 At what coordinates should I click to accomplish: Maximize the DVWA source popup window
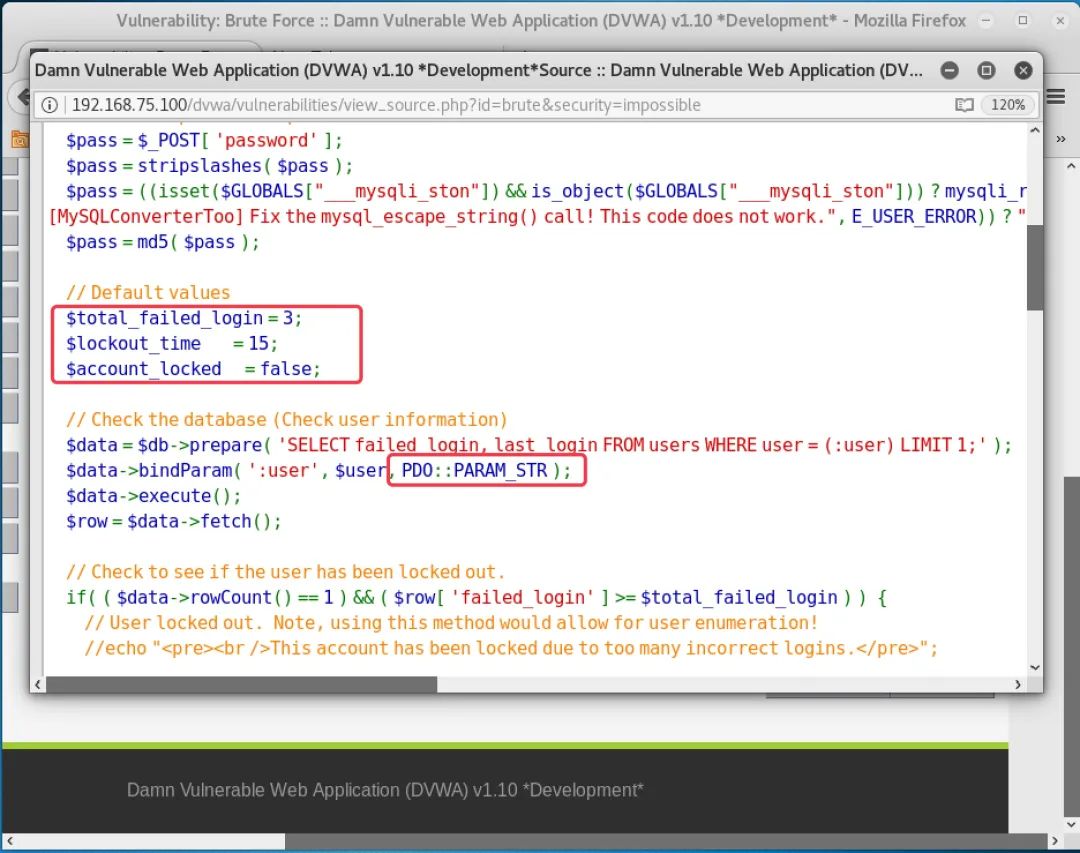click(x=986, y=70)
